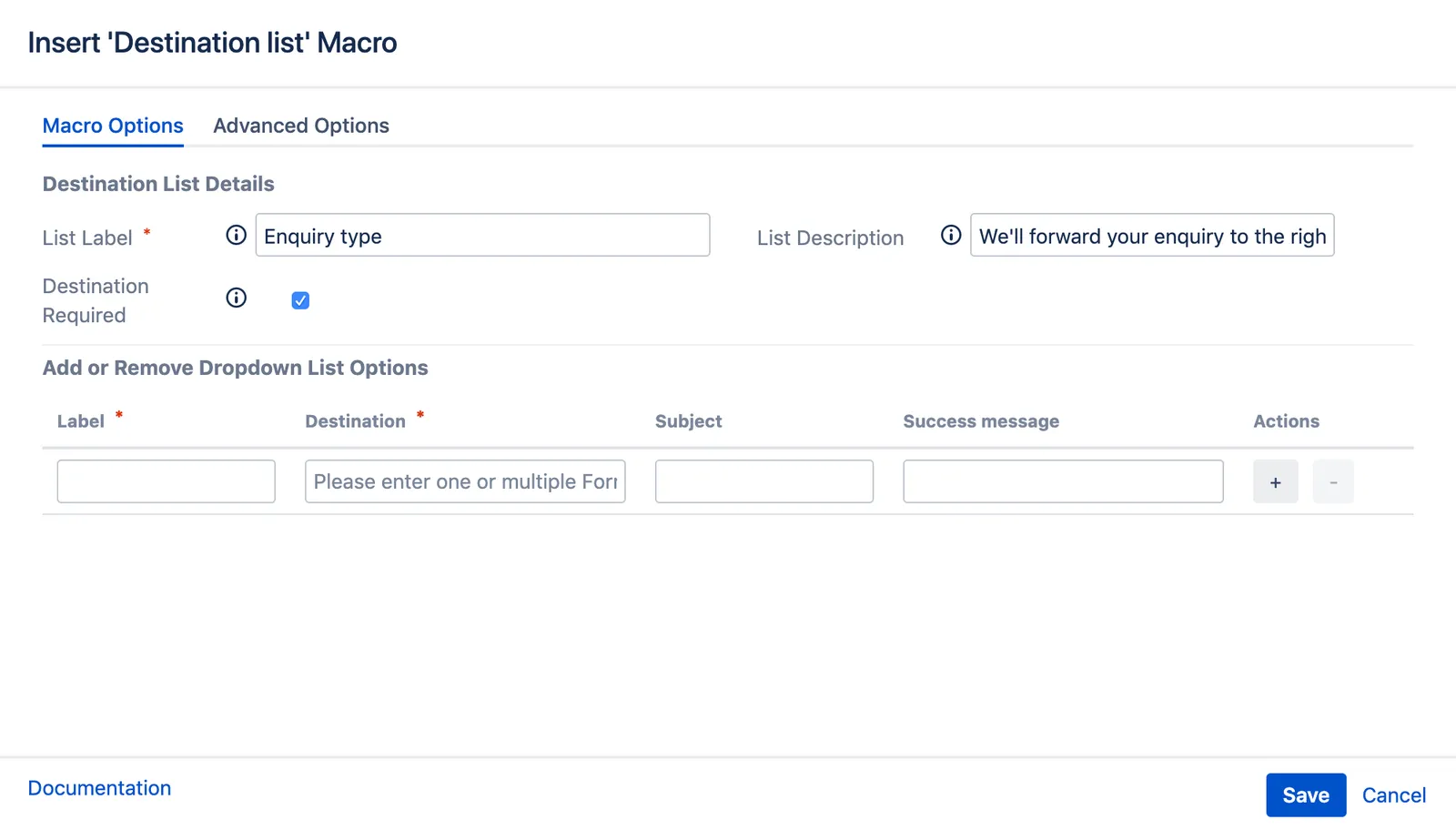Click the Destination Required info icon
This screenshot has width=1456, height=830.
coord(236,298)
